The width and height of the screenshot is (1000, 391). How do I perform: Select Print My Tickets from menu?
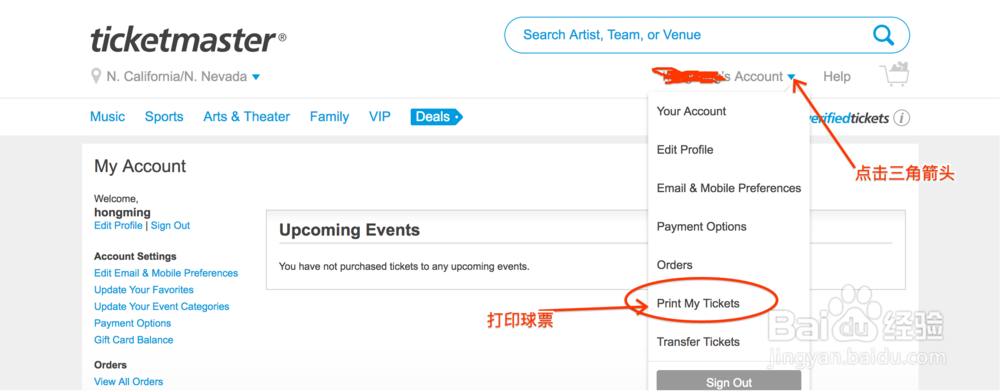[x=698, y=304]
